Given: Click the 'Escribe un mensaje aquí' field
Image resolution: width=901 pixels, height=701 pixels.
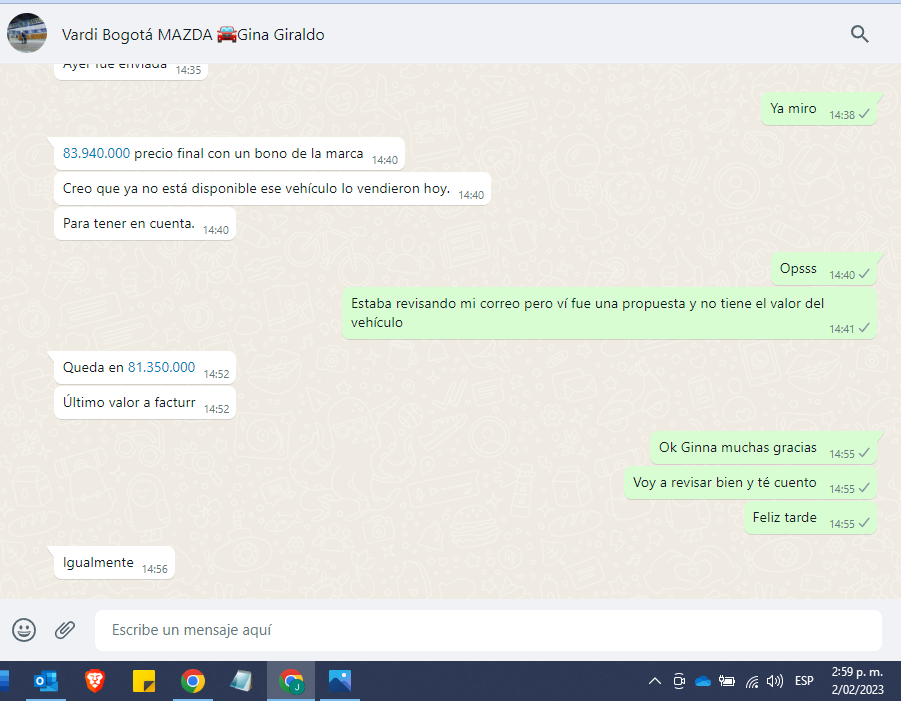Looking at the screenshot, I should coord(488,630).
